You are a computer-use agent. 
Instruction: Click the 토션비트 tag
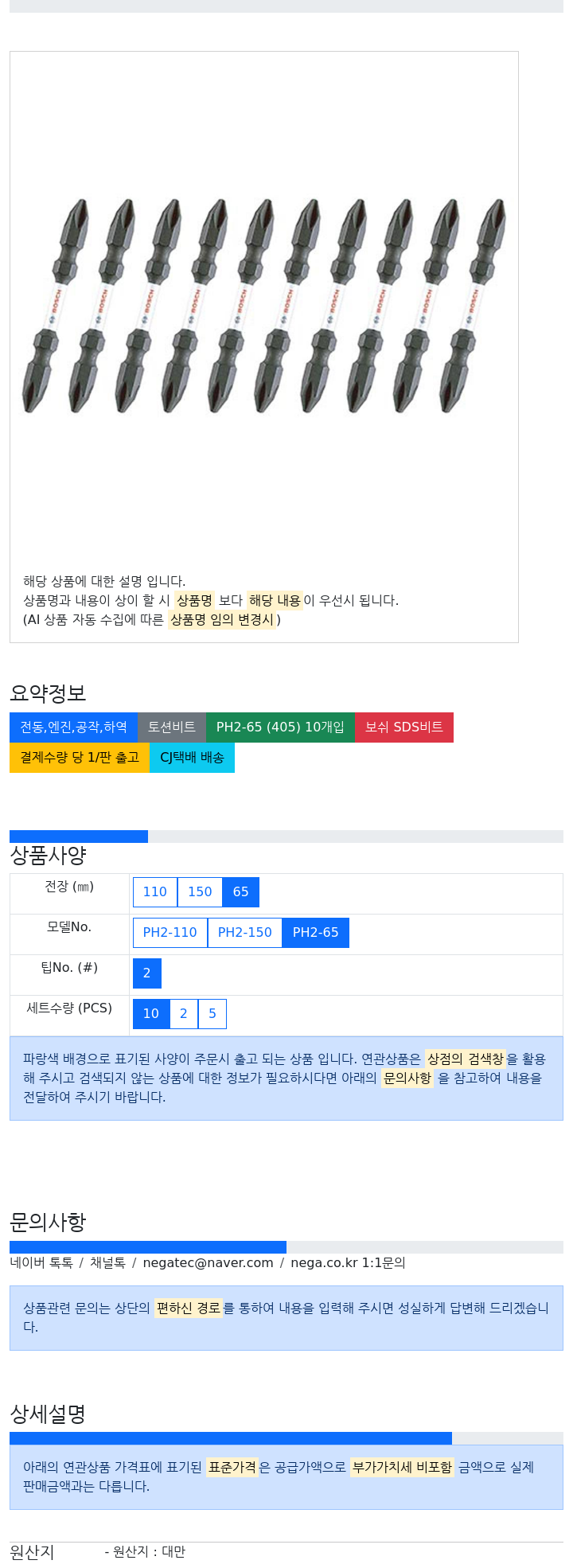pos(172,727)
